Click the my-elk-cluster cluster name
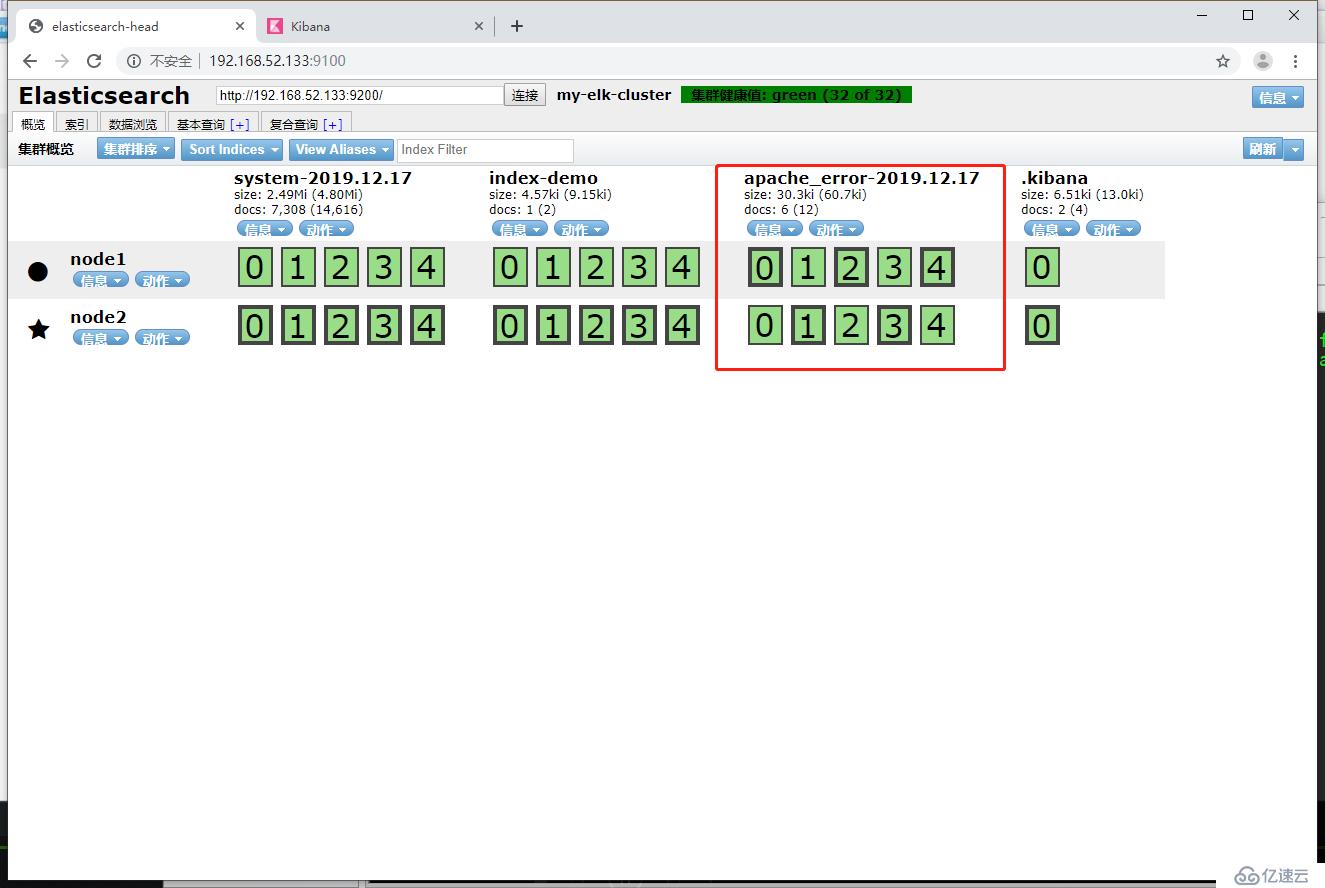 [x=614, y=95]
